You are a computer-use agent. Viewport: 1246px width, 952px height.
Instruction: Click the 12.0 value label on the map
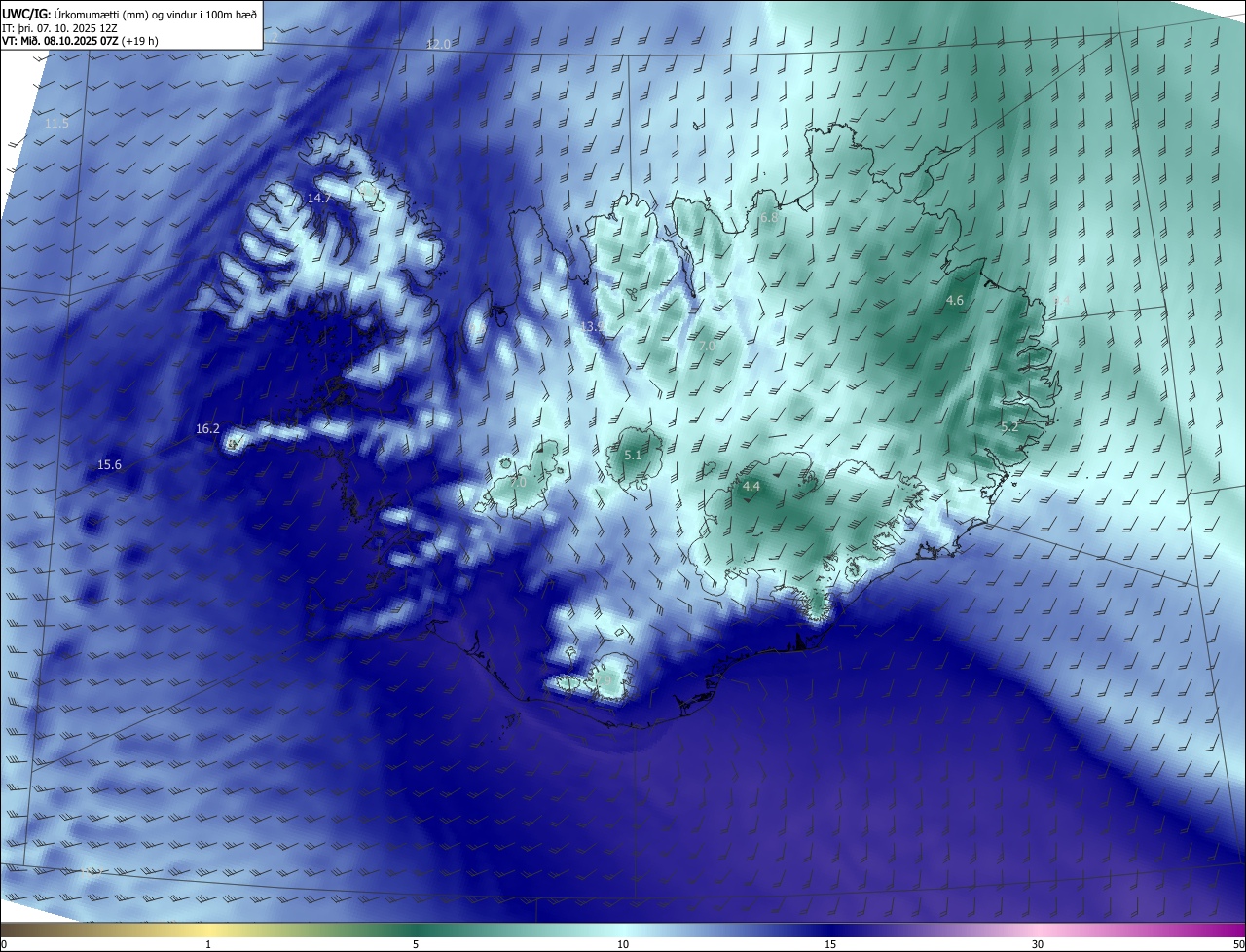(439, 45)
